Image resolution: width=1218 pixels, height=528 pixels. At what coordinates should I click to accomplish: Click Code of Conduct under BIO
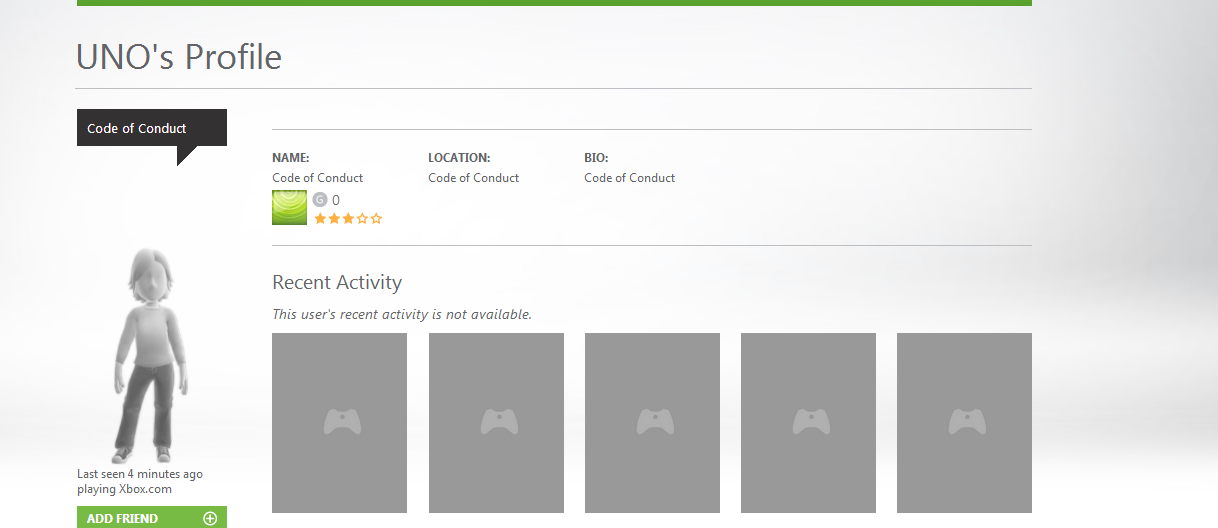(630, 178)
